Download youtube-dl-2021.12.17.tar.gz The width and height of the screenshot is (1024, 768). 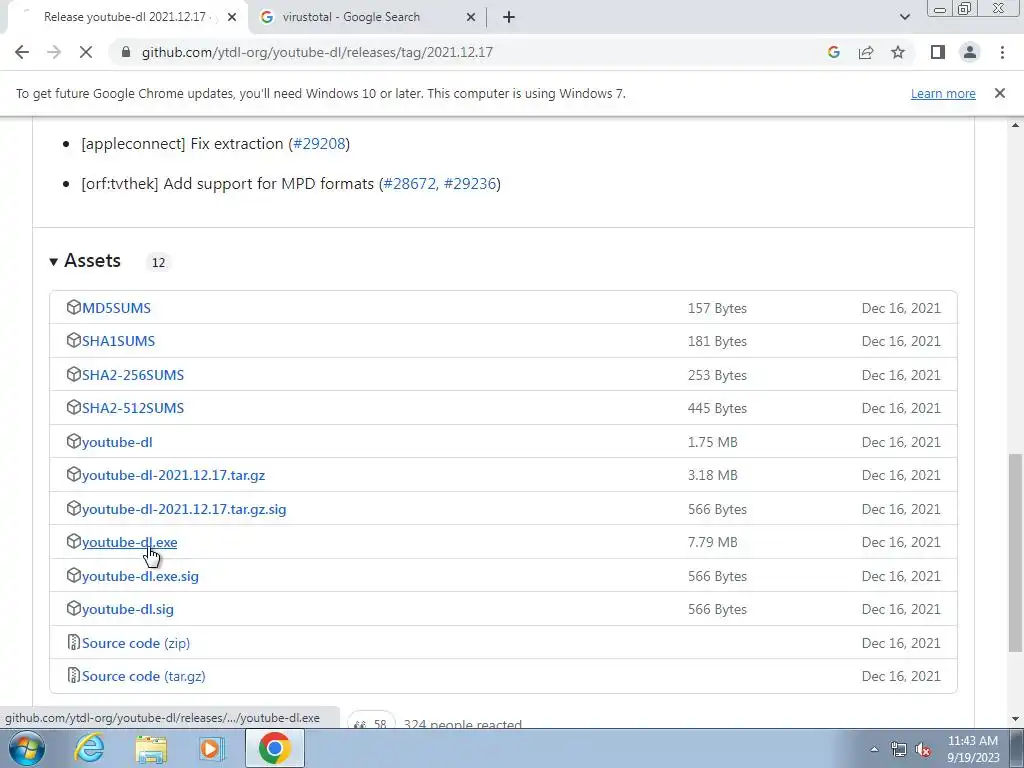point(174,475)
